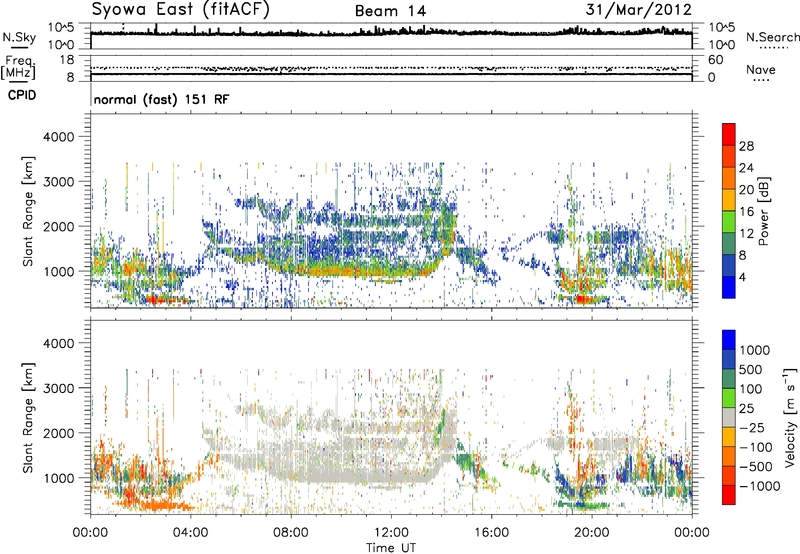Click 'normal (fast) 151 RF' text
This screenshot has width=800, height=554.
click(x=161, y=99)
